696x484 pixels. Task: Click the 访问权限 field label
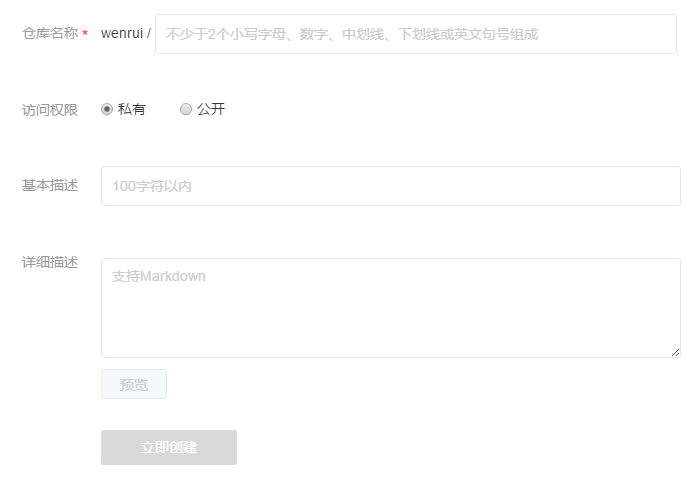(x=50, y=110)
